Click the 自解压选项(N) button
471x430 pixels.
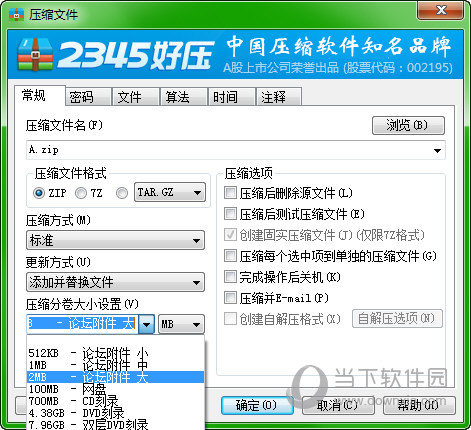[x=397, y=318]
